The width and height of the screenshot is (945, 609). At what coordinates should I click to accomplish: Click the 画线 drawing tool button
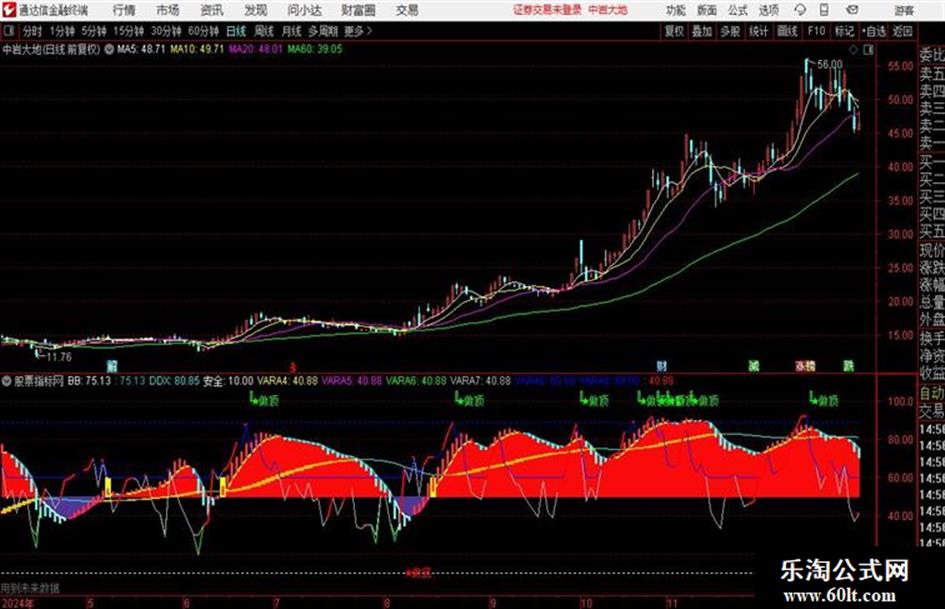tap(787, 31)
